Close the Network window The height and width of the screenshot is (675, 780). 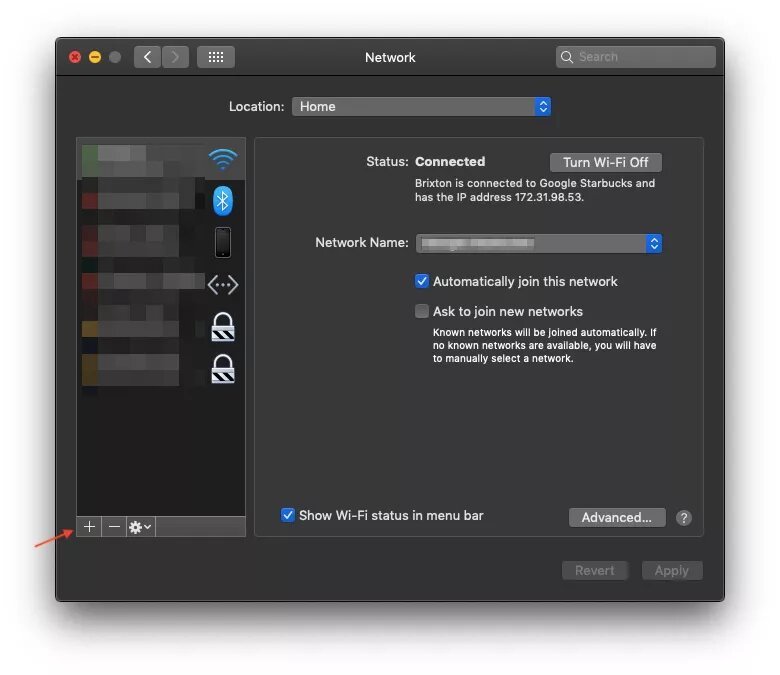75,57
